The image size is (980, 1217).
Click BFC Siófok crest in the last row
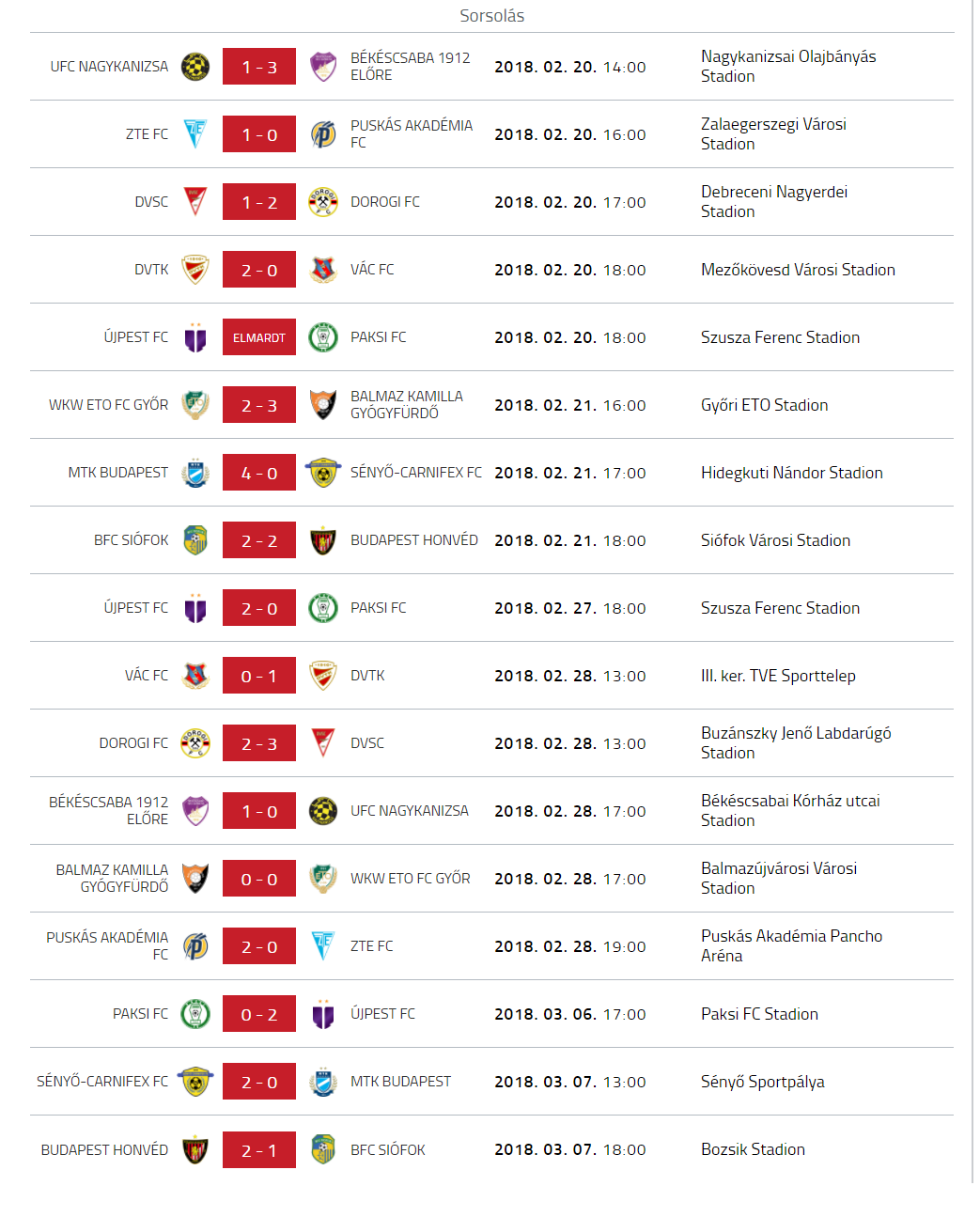323,1149
